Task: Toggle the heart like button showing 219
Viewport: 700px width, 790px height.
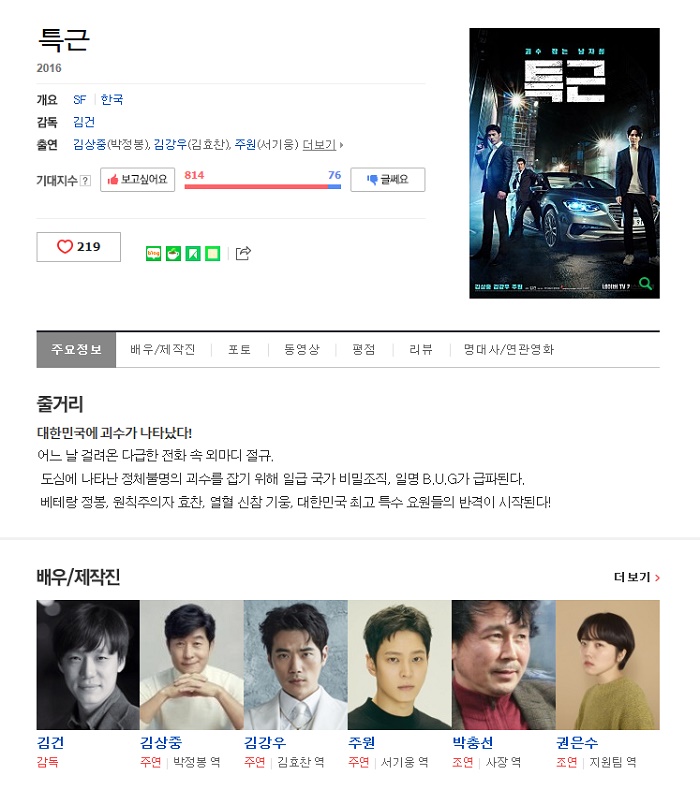Action: (79, 247)
